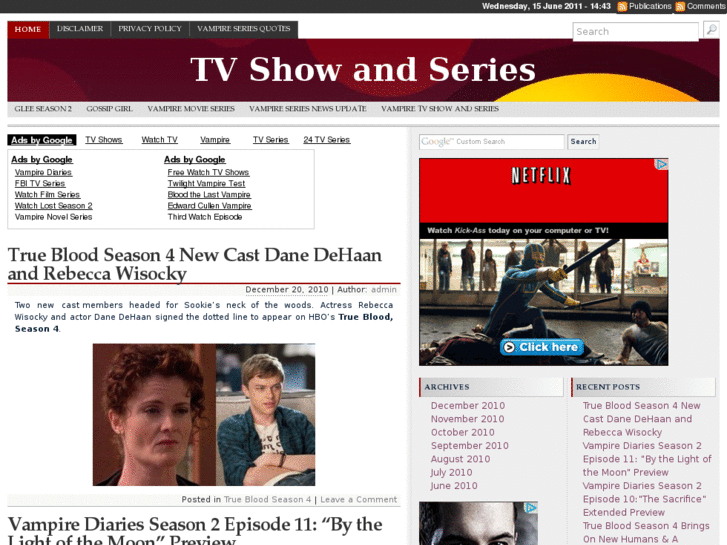Image resolution: width=727 pixels, height=545 pixels.
Task: Click the site title TV Show and Series
Action: 363,70
